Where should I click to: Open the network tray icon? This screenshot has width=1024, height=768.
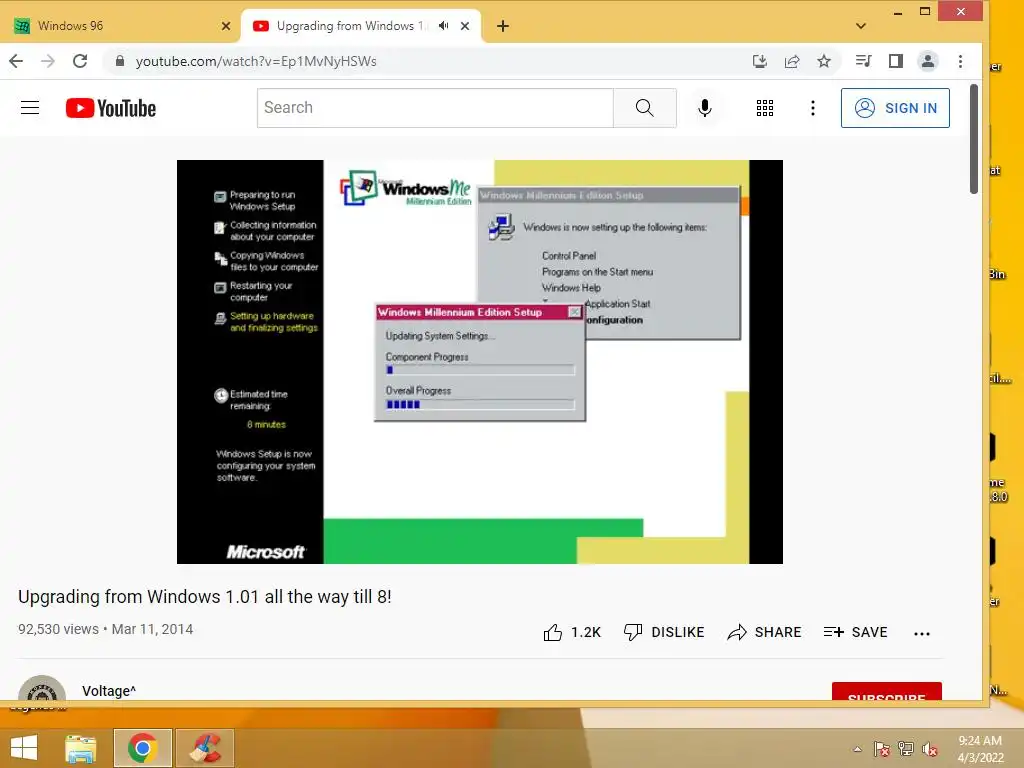(906, 749)
